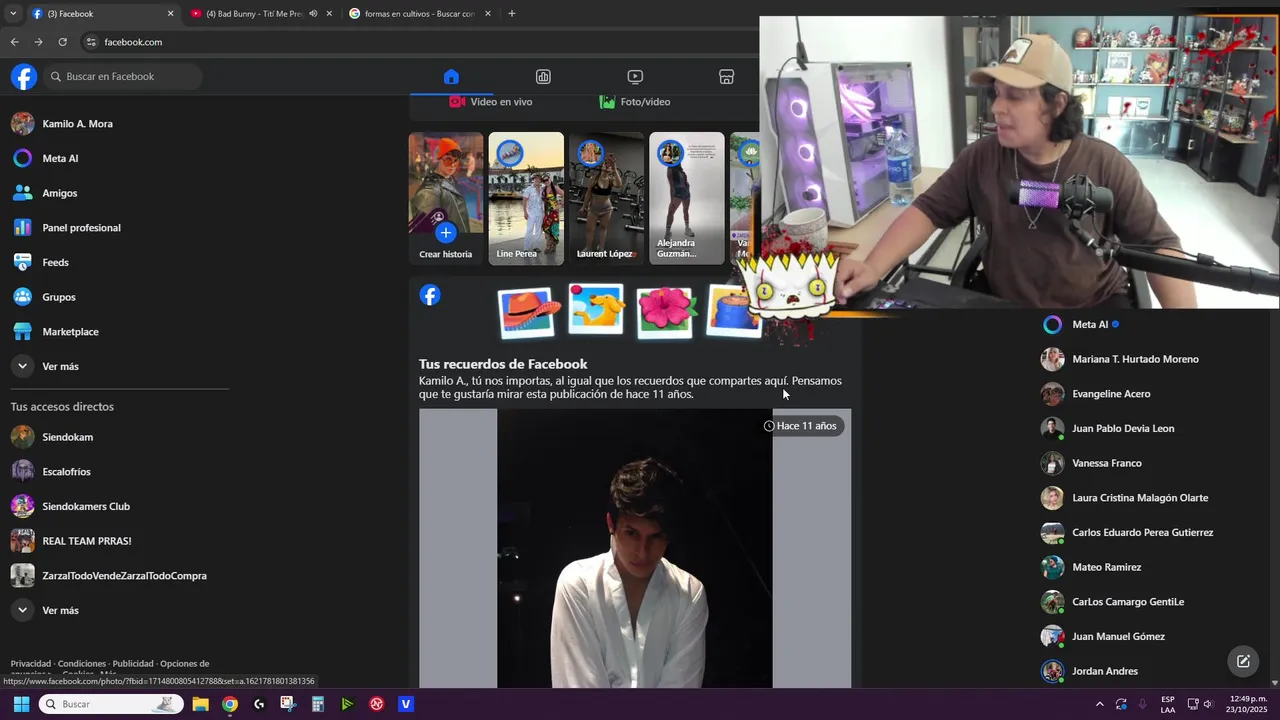Click the site information icon in address bar
Screen dimensions: 1280x720
[x=91, y=42]
